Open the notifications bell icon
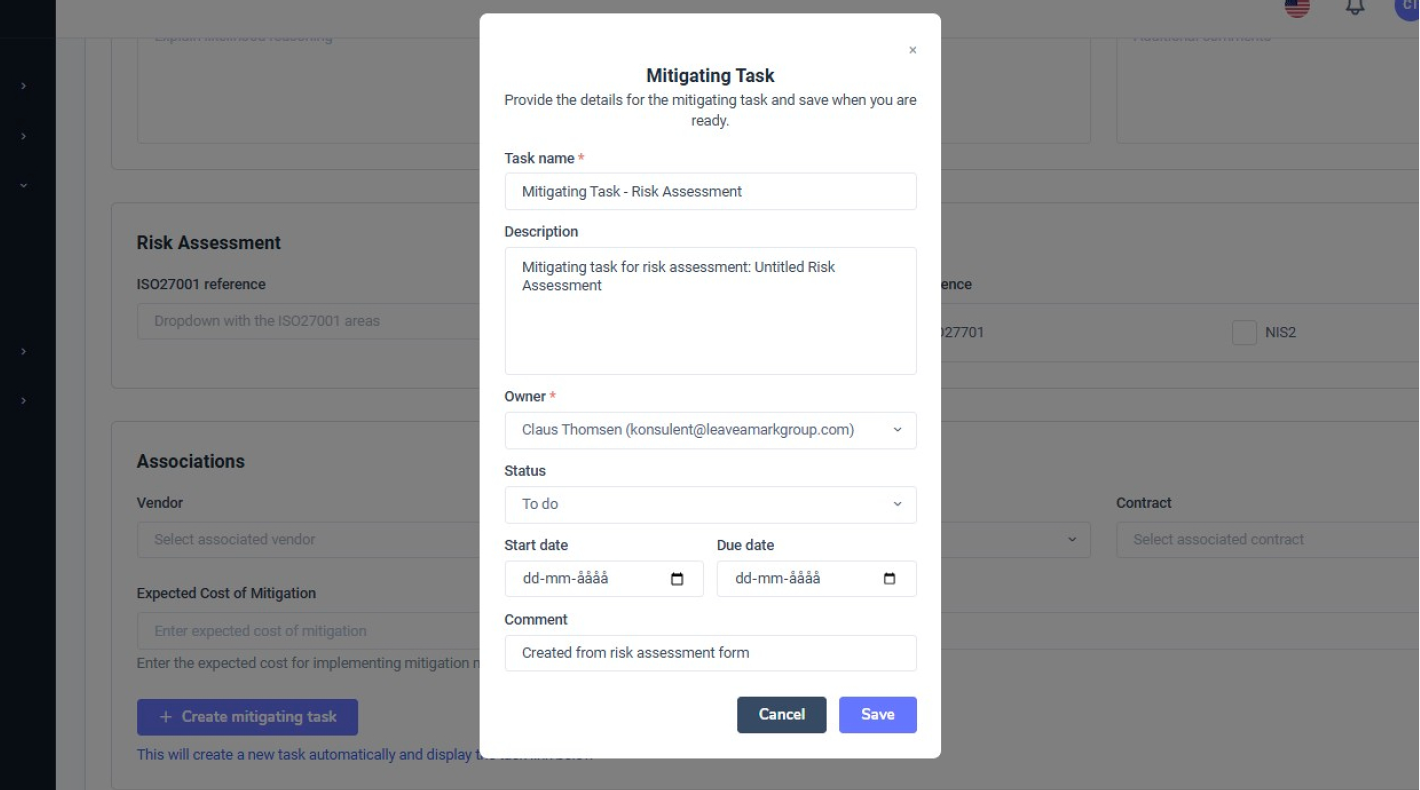 1355,7
